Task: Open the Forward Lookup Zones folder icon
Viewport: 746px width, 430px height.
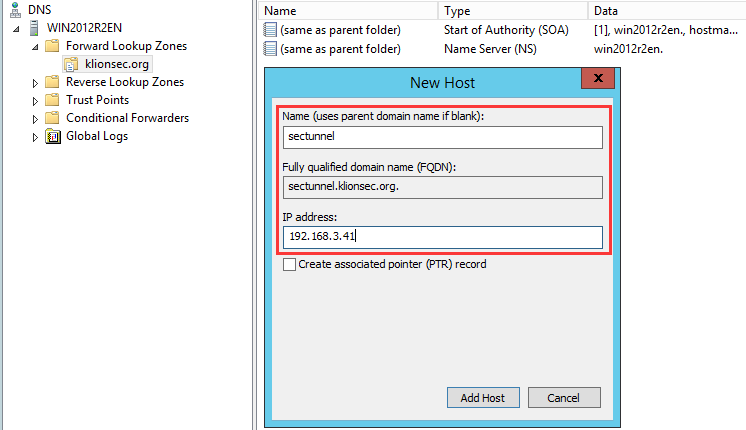Action: (x=52, y=46)
